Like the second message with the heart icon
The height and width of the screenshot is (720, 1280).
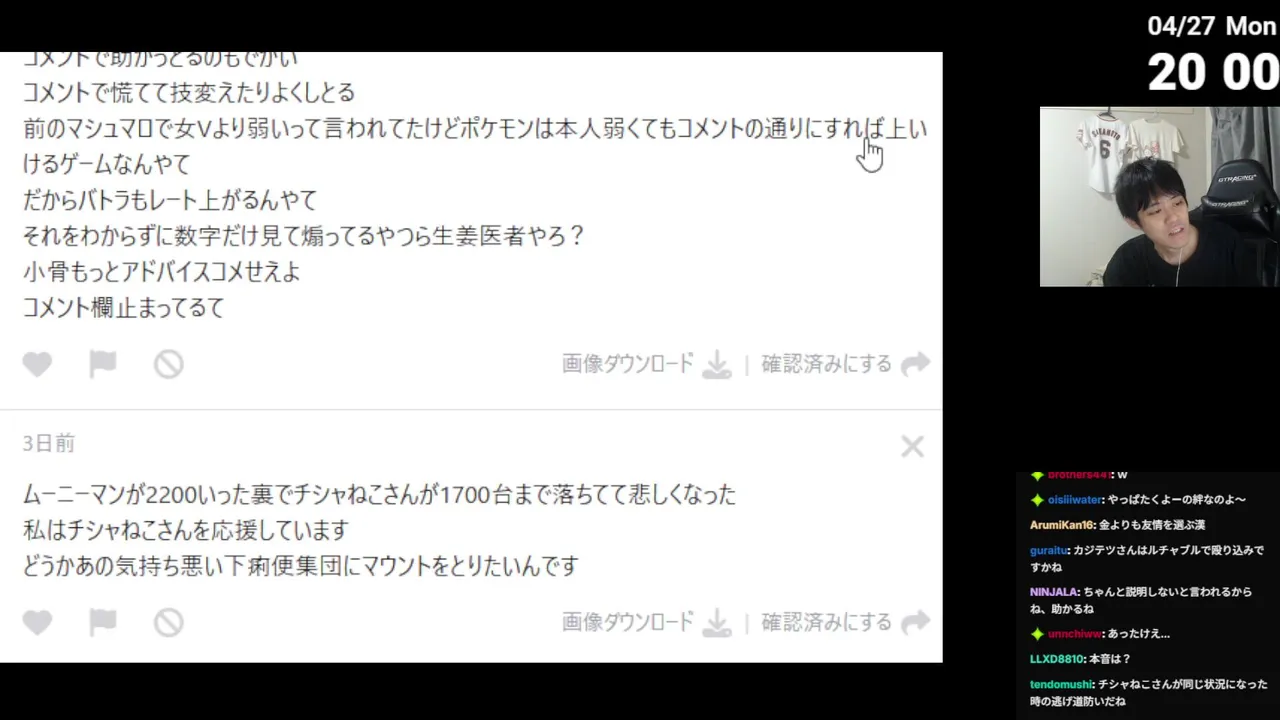coord(37,623)
